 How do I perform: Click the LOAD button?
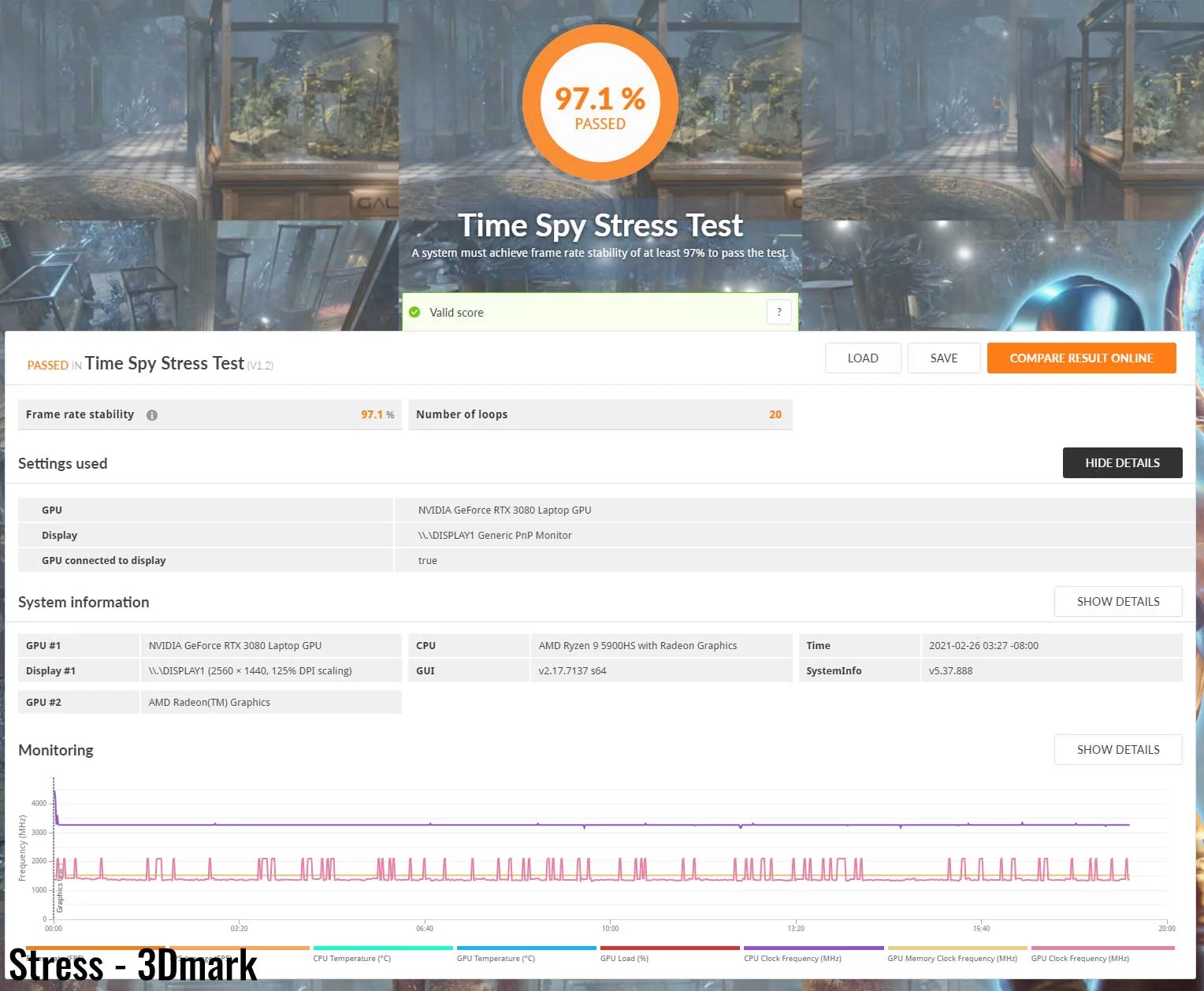863,358
